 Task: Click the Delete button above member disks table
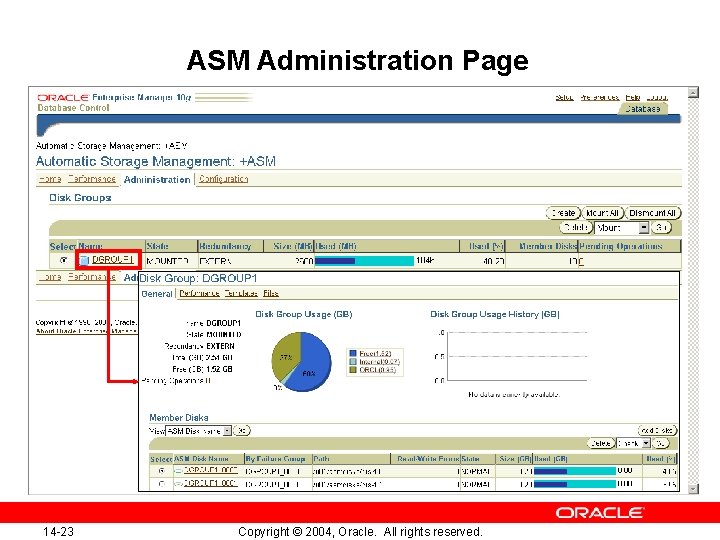pos(601,443)
